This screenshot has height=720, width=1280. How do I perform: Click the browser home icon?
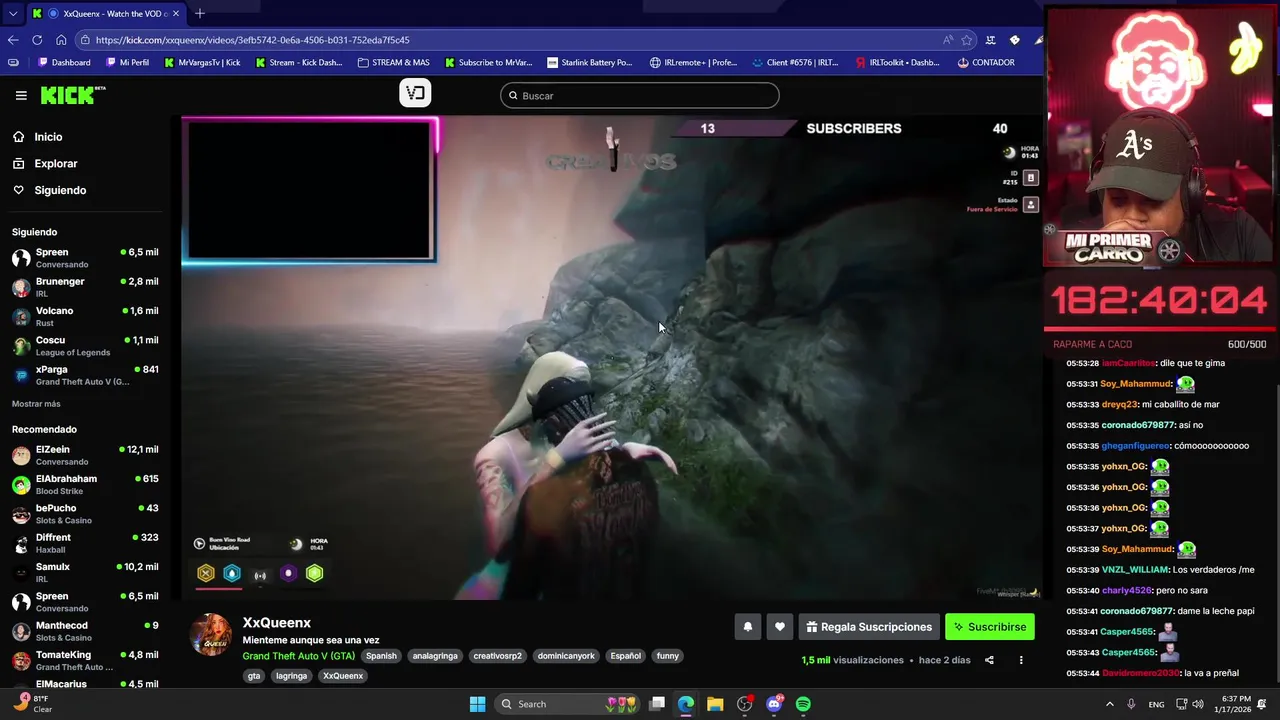click(61, 40)
